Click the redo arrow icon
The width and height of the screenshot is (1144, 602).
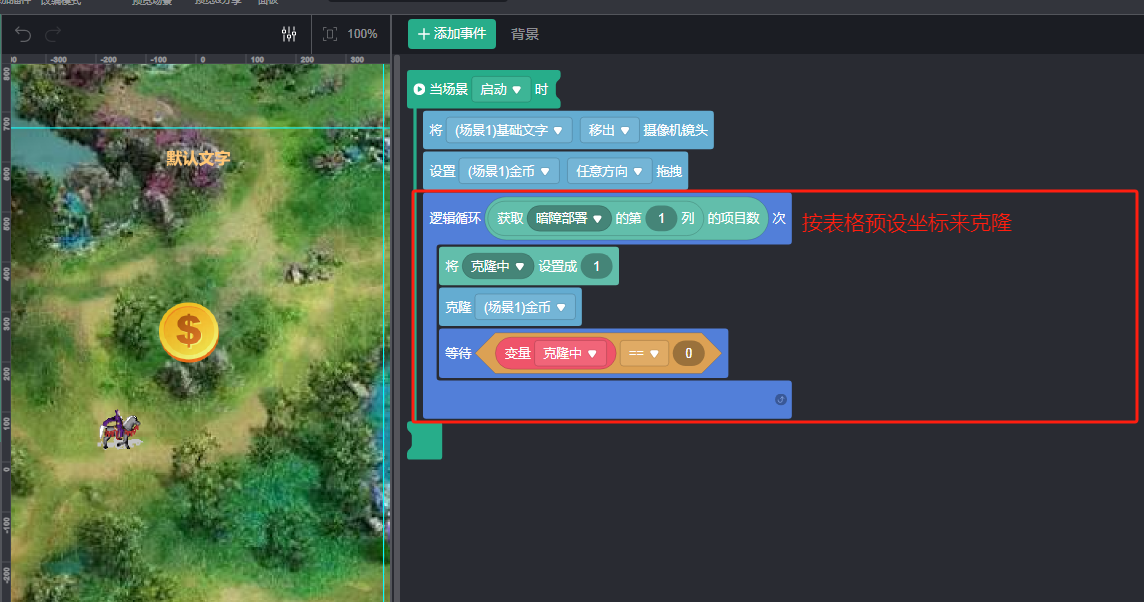(53, 34)
